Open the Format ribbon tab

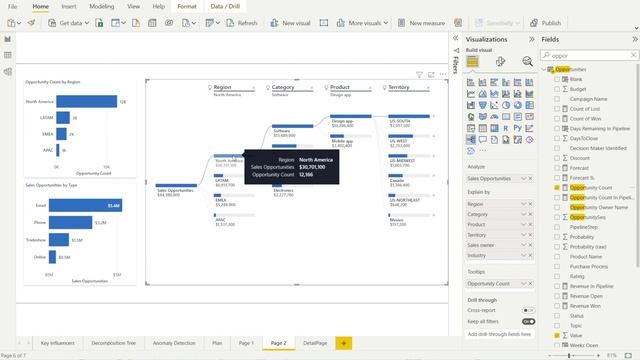(187, 7)
